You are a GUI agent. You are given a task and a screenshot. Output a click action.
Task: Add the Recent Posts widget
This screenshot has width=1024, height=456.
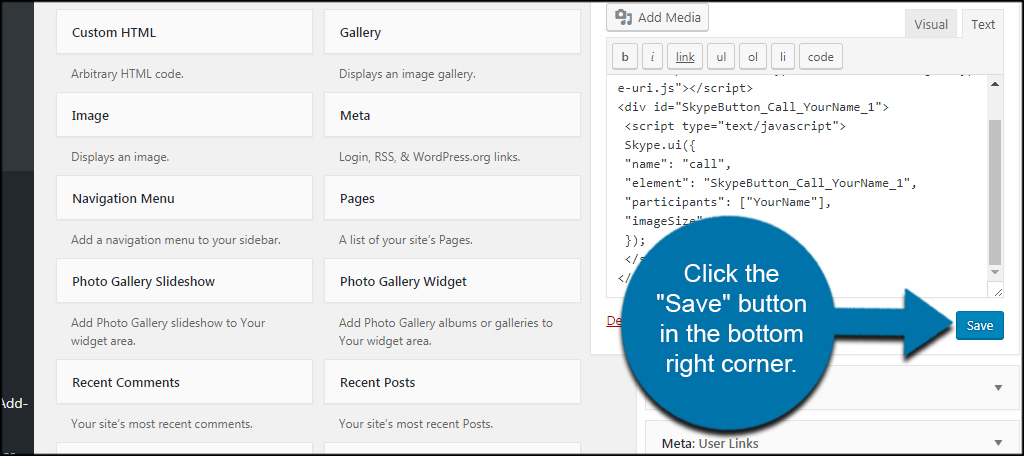pos(452,383)
